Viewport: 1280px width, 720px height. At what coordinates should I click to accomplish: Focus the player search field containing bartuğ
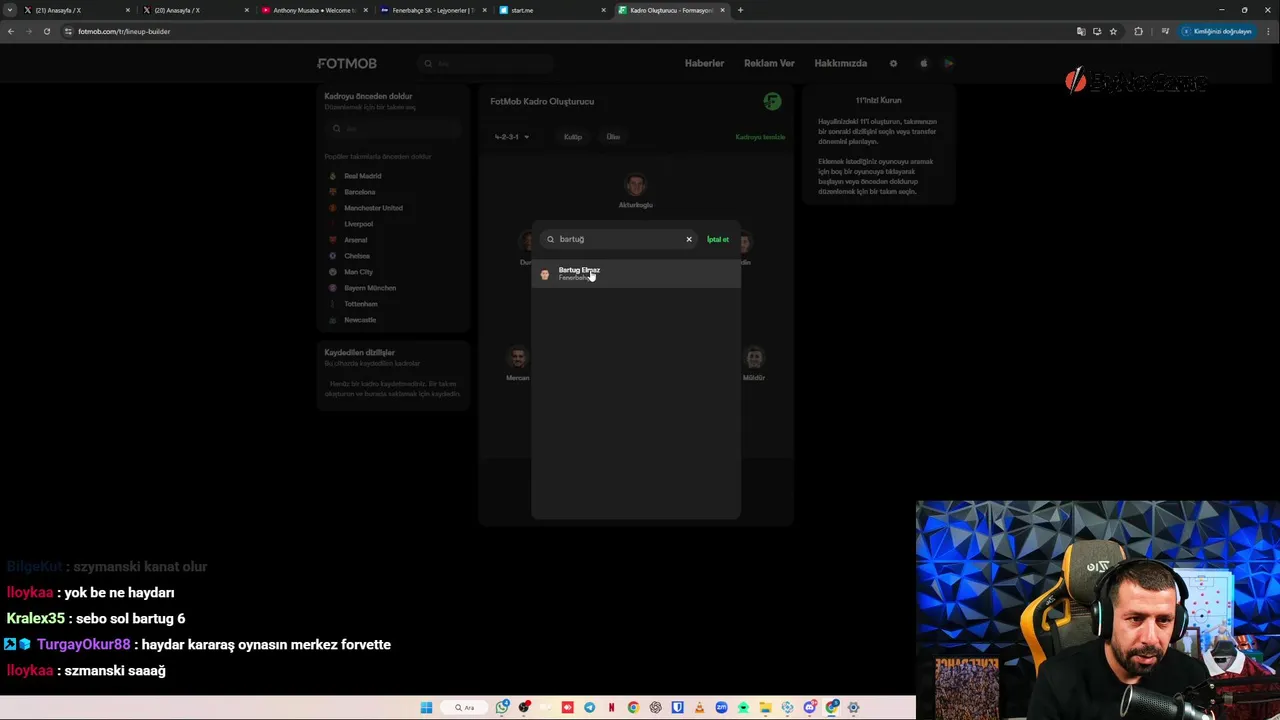click(618, 239)
